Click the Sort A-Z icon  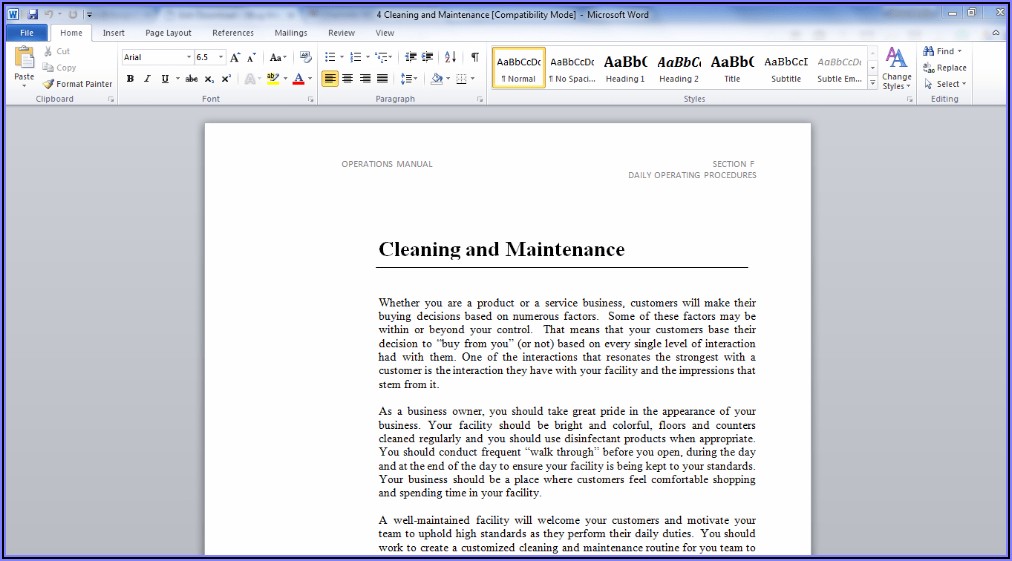[x=450, y=58]
